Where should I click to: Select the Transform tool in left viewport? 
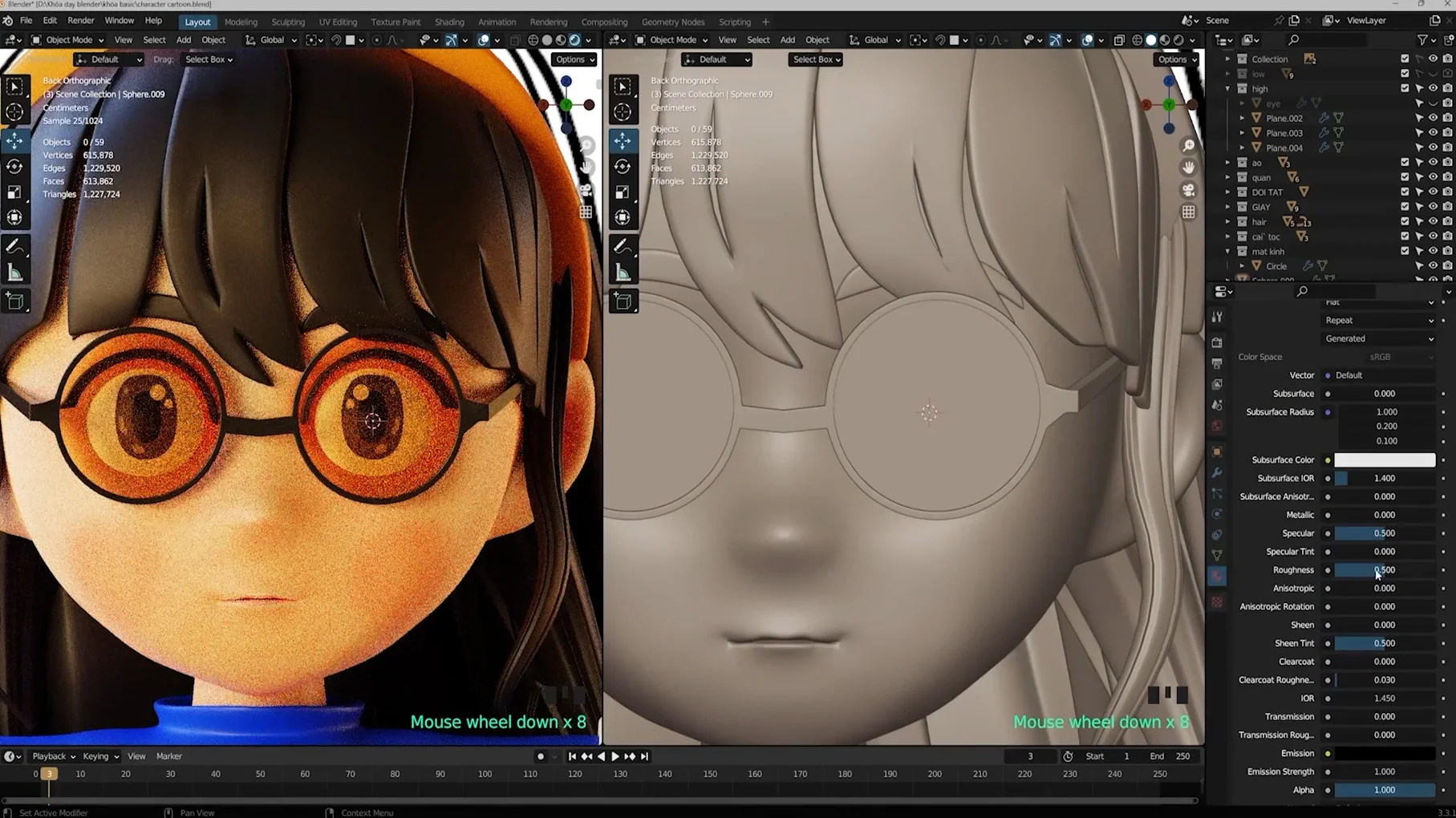[x=14, y=217]
